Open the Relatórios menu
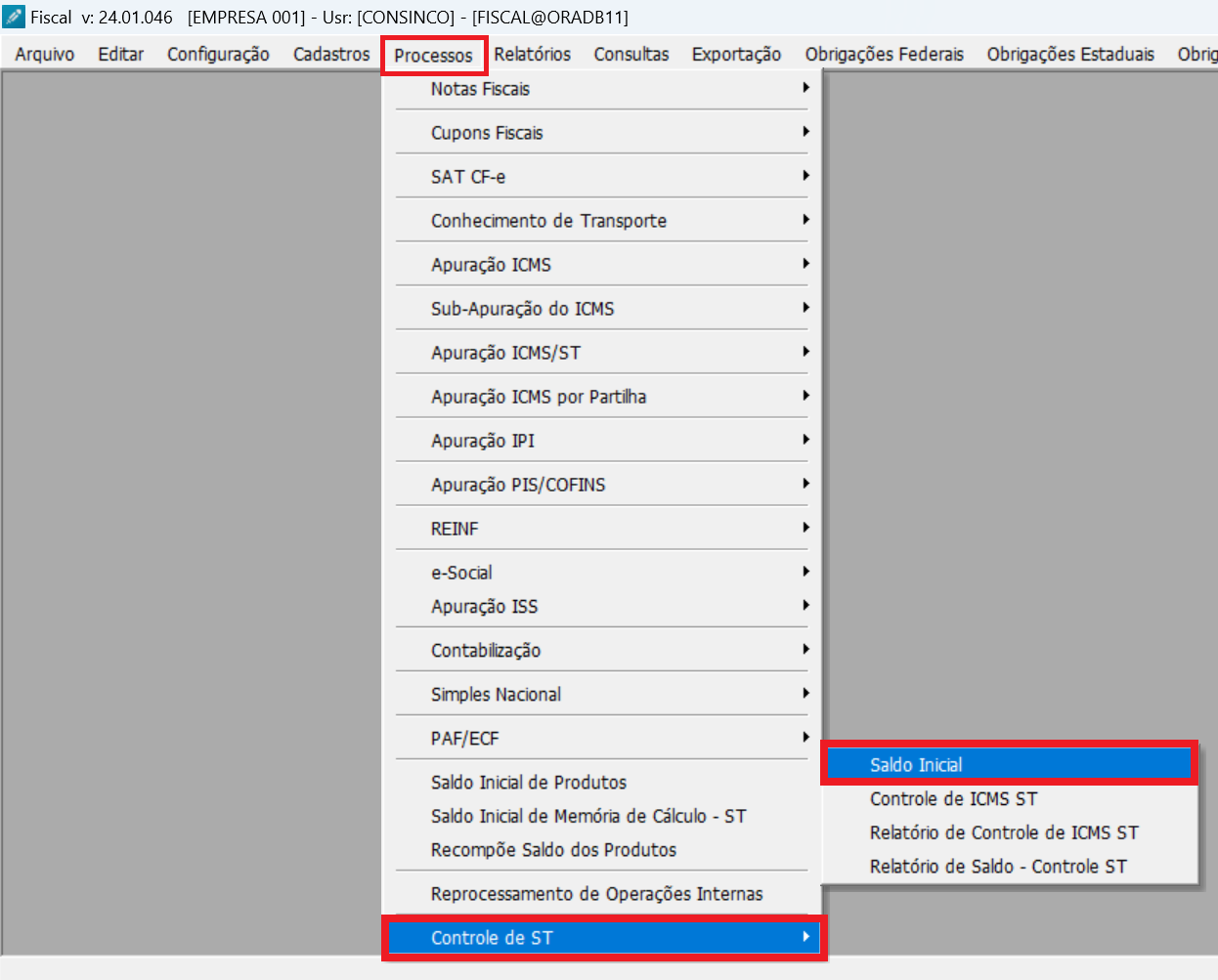This screenshot has height=980, width=1218. [x=532, y=55]
